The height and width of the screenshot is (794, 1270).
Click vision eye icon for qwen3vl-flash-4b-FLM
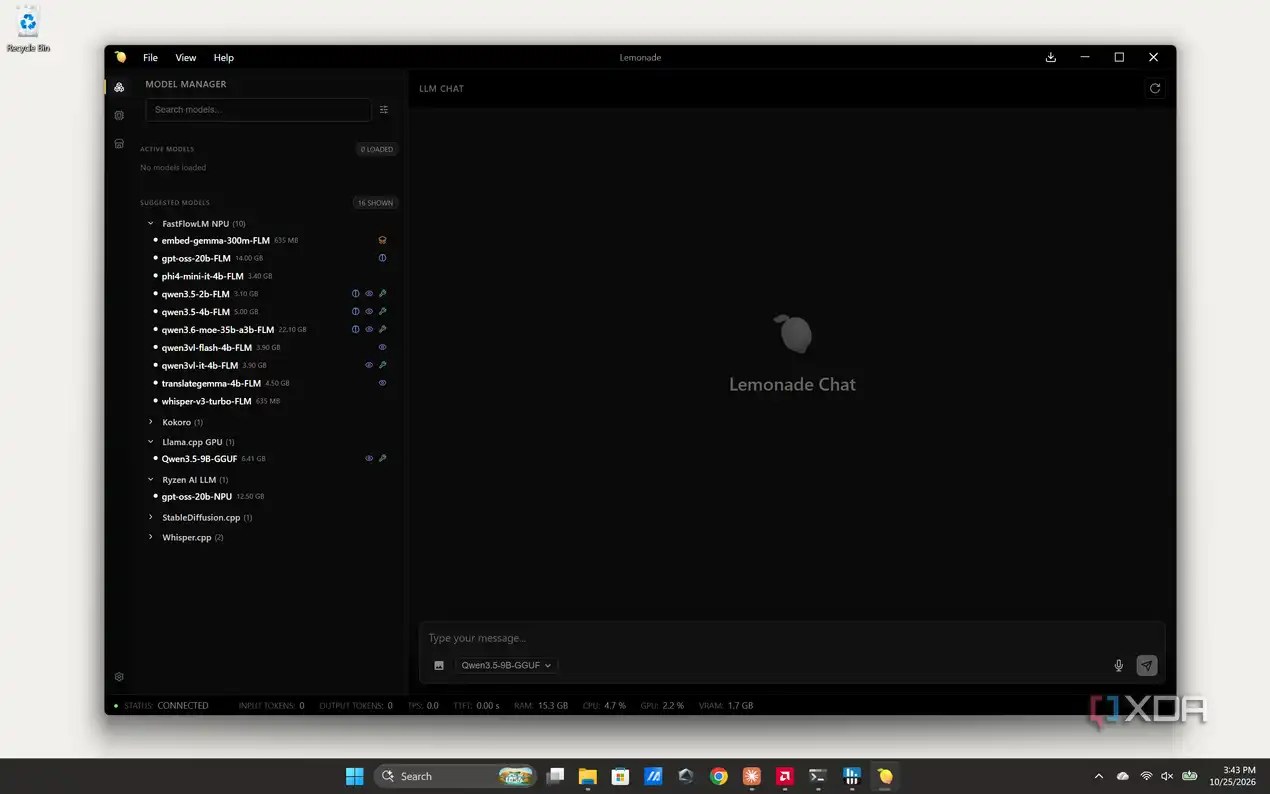382,348
